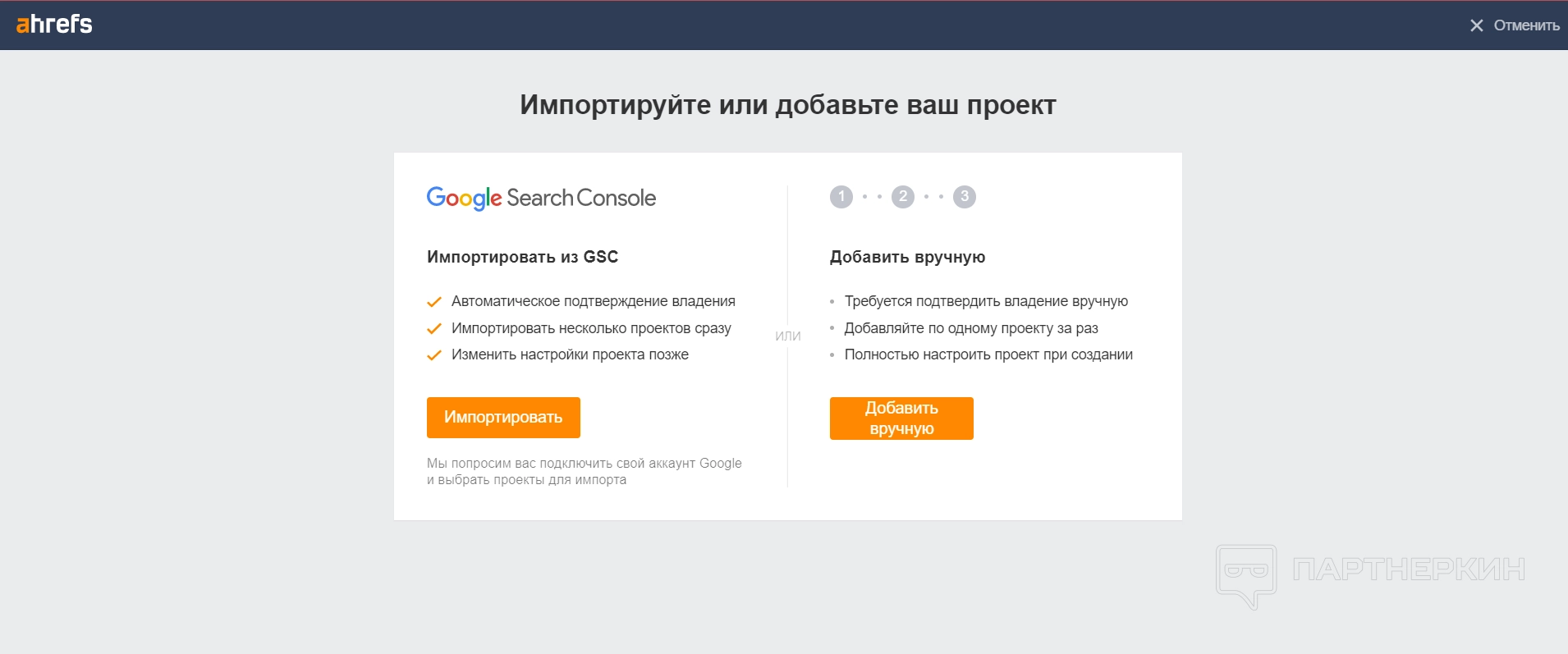Click the text Полностью настроить проект при создании
The image size is (1568, 654).
[x=988, y=354]
